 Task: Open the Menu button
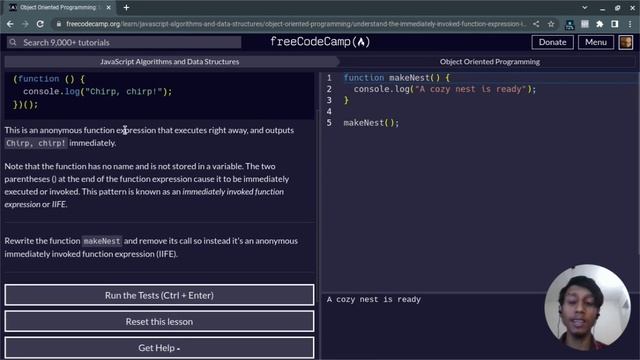pos(596,42)
